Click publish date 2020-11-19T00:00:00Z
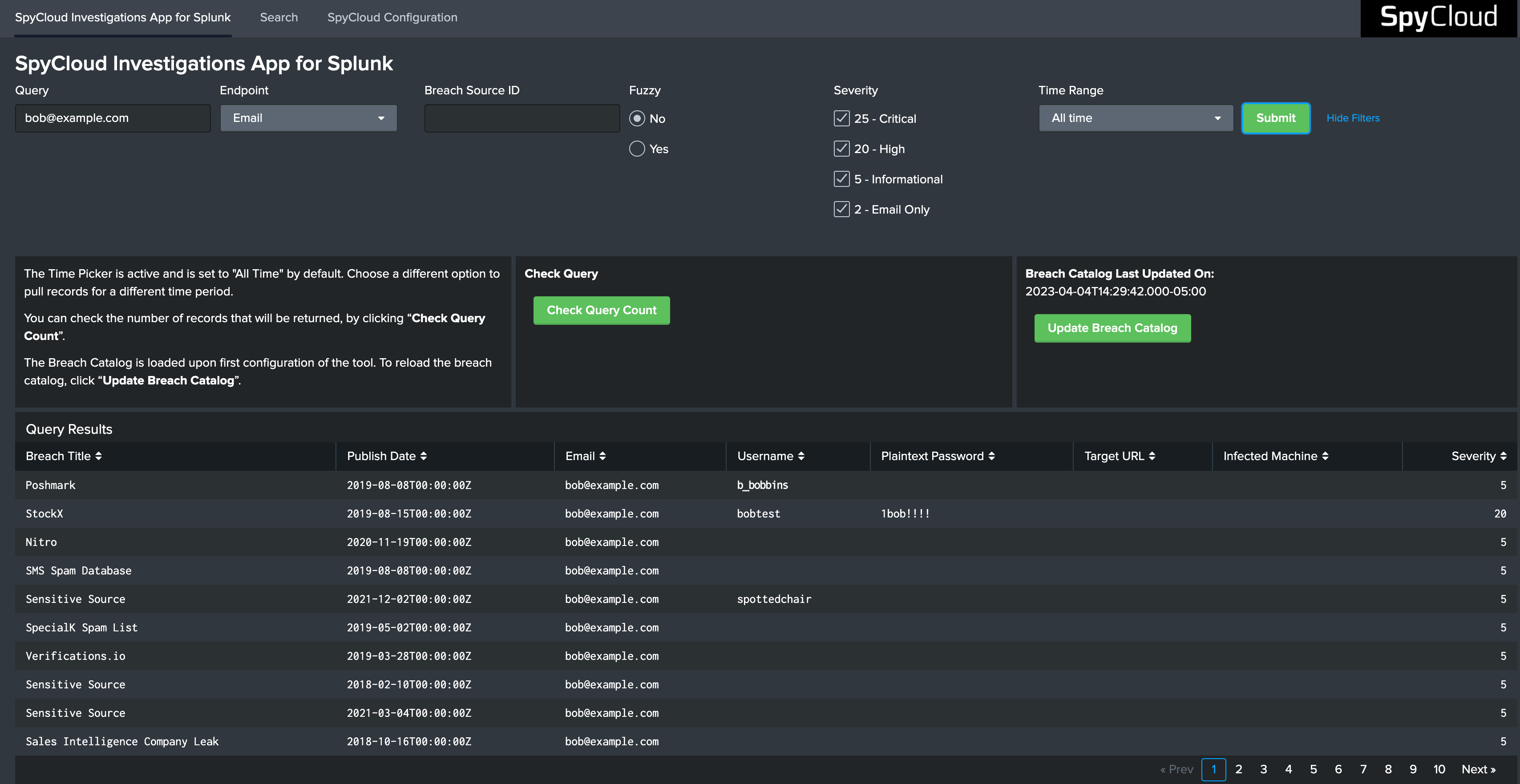The width and height of the screenshot is (1520, 784). (409, 542)
